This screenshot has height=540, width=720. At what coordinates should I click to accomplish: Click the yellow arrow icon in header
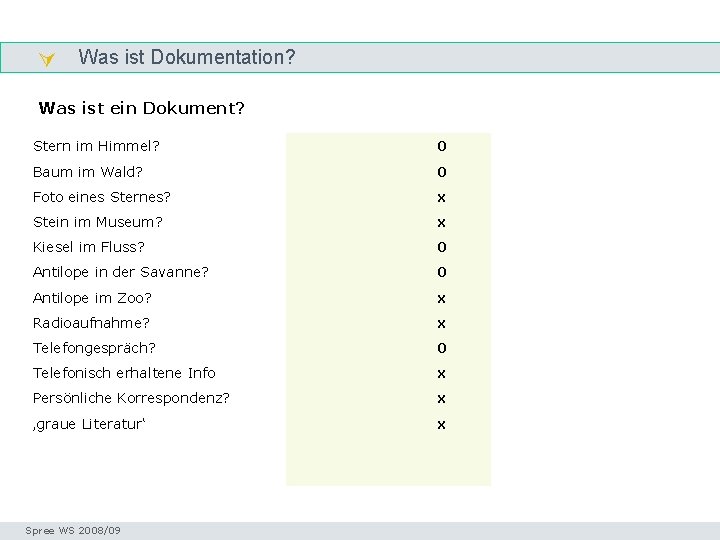(46, 59)
